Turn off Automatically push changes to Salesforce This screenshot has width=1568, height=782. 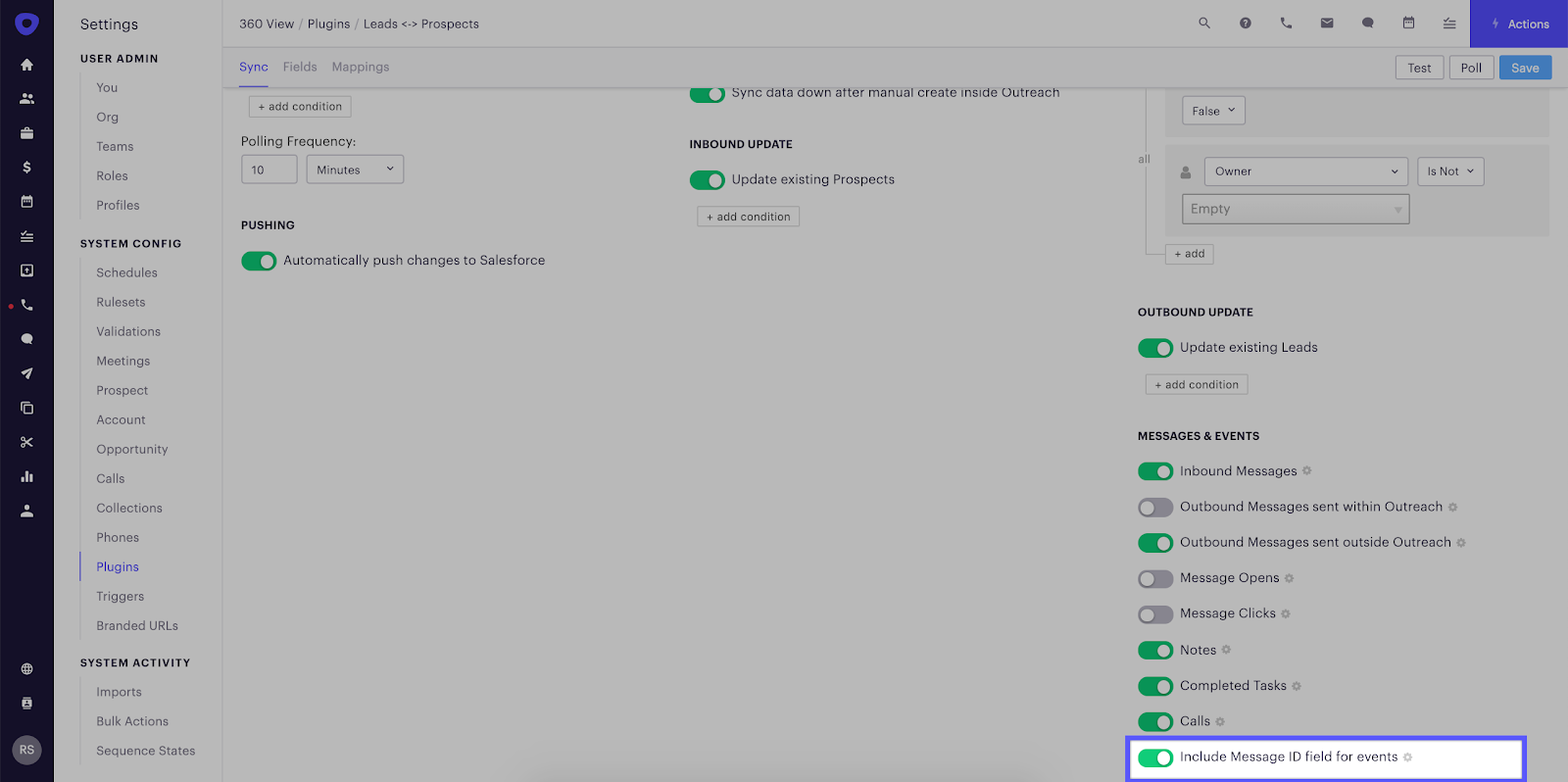tap(259, 262)
